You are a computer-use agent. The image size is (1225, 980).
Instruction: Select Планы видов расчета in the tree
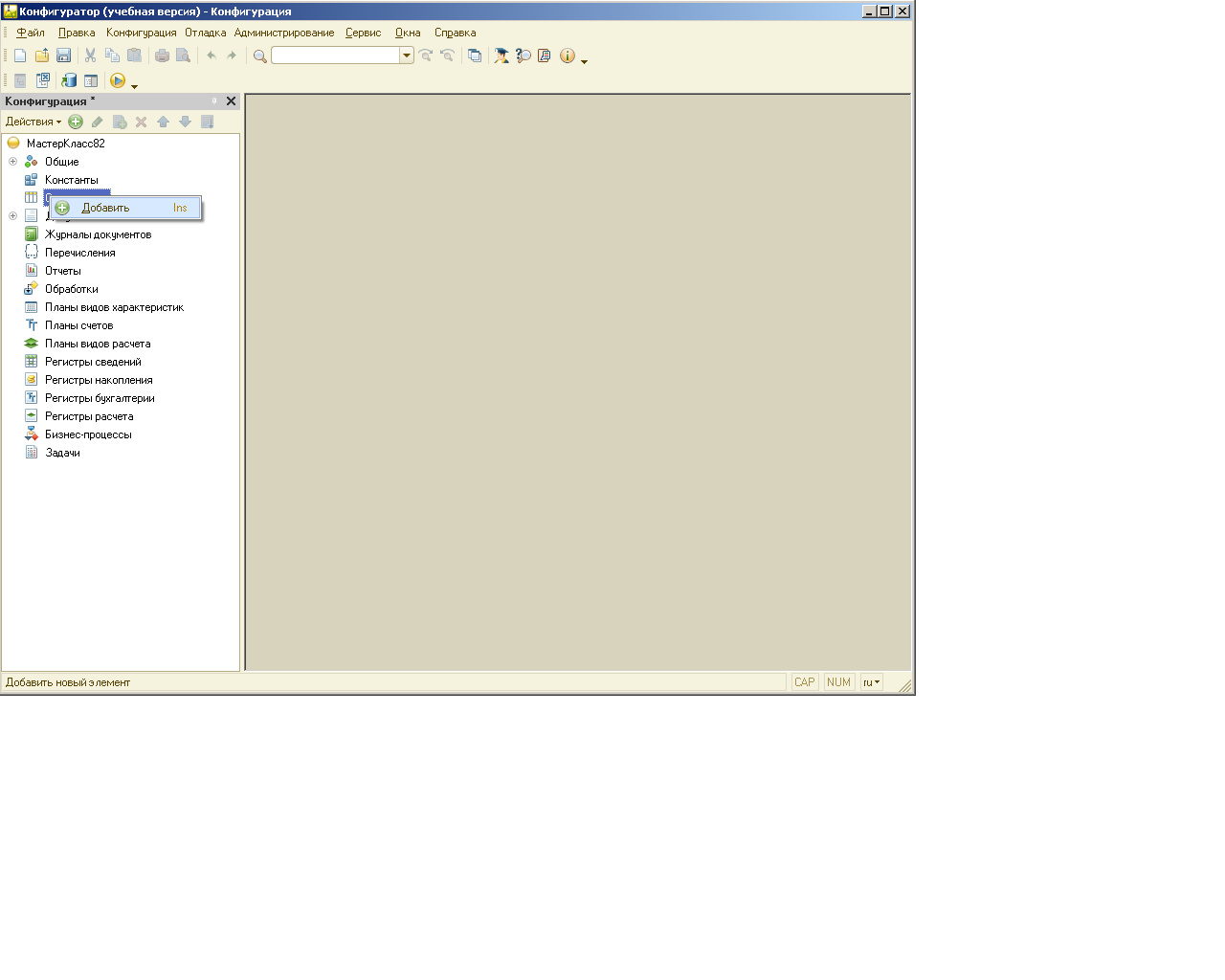point(98,344)
